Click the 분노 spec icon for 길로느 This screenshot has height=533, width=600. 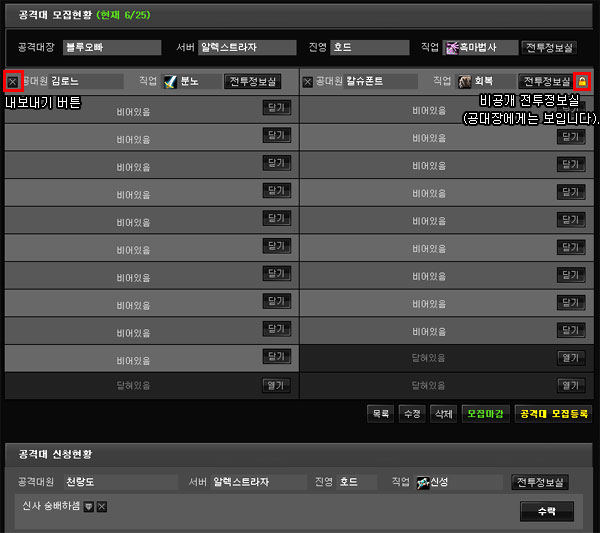coord(171,81)
